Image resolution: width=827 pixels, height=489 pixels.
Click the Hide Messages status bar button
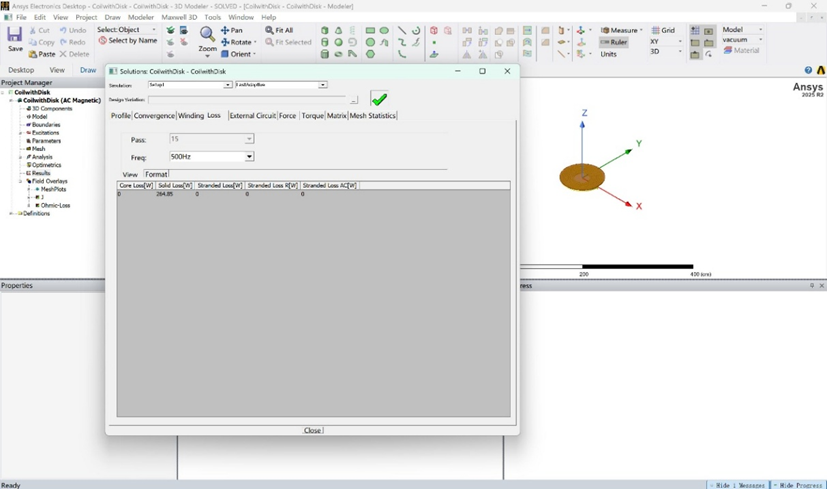[737, 485]
